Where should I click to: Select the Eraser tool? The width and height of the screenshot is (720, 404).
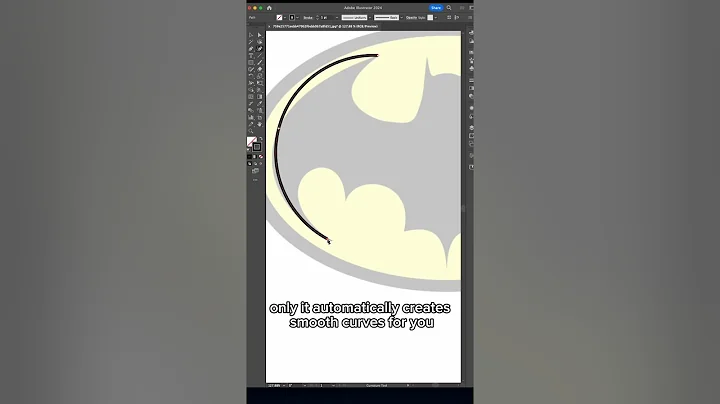(259, 69)
